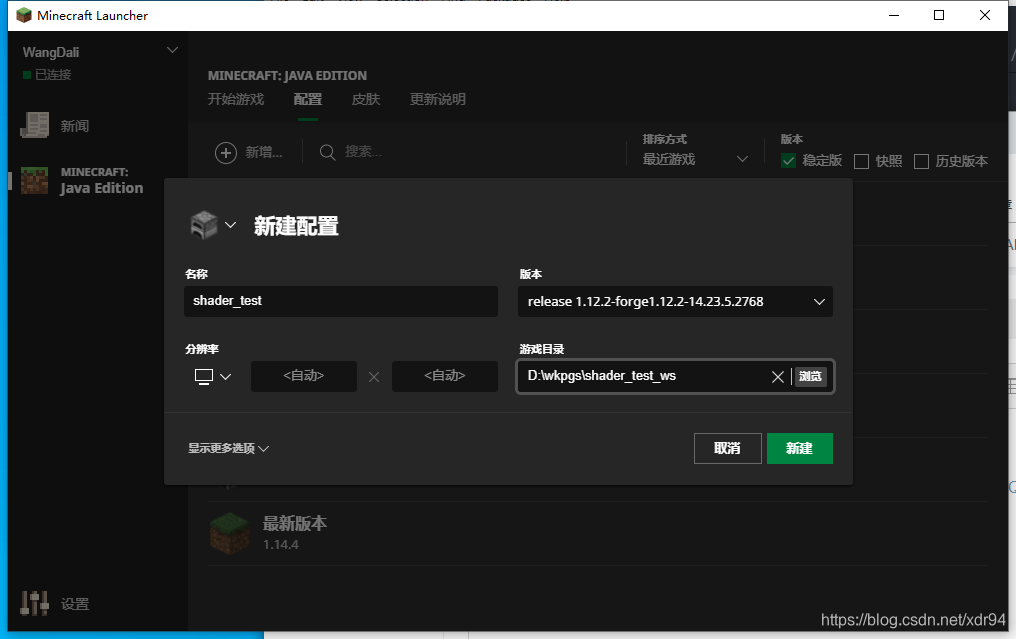Screen dimensions: 1016x639
Task: Expand resolution preset chevron
Action: [x=225, y=377]
